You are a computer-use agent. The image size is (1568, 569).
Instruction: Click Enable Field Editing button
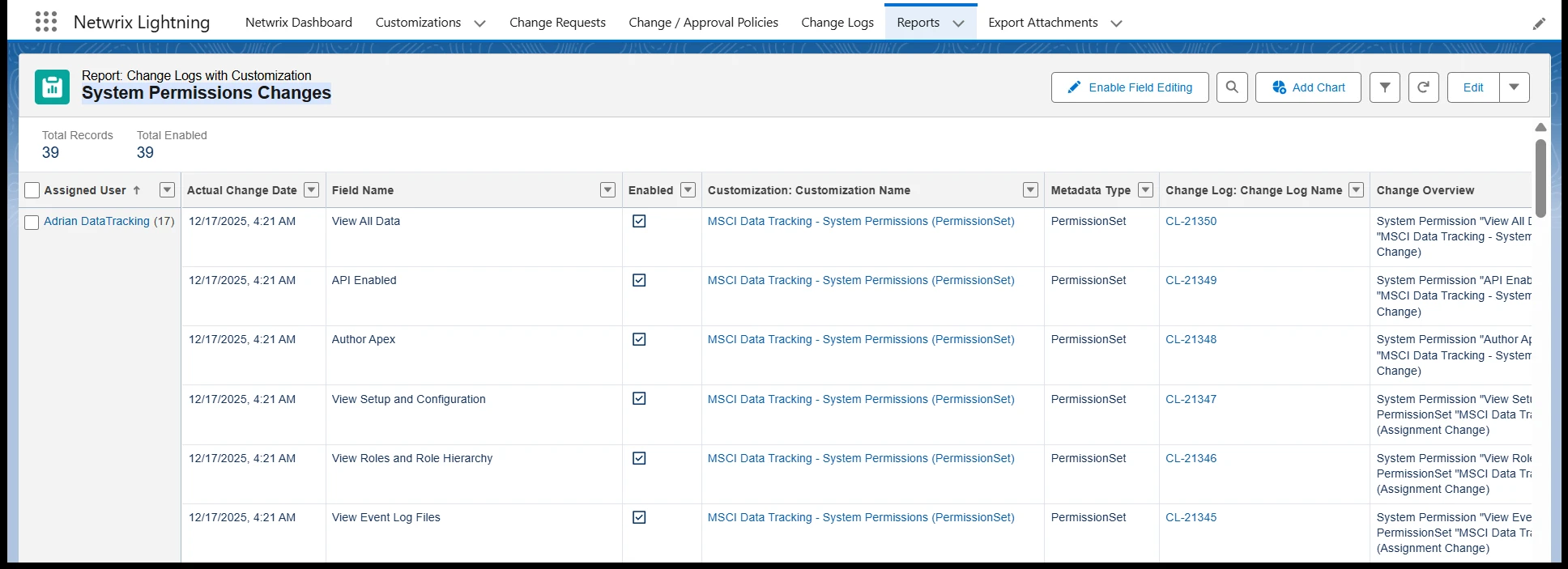point(1130,87)
